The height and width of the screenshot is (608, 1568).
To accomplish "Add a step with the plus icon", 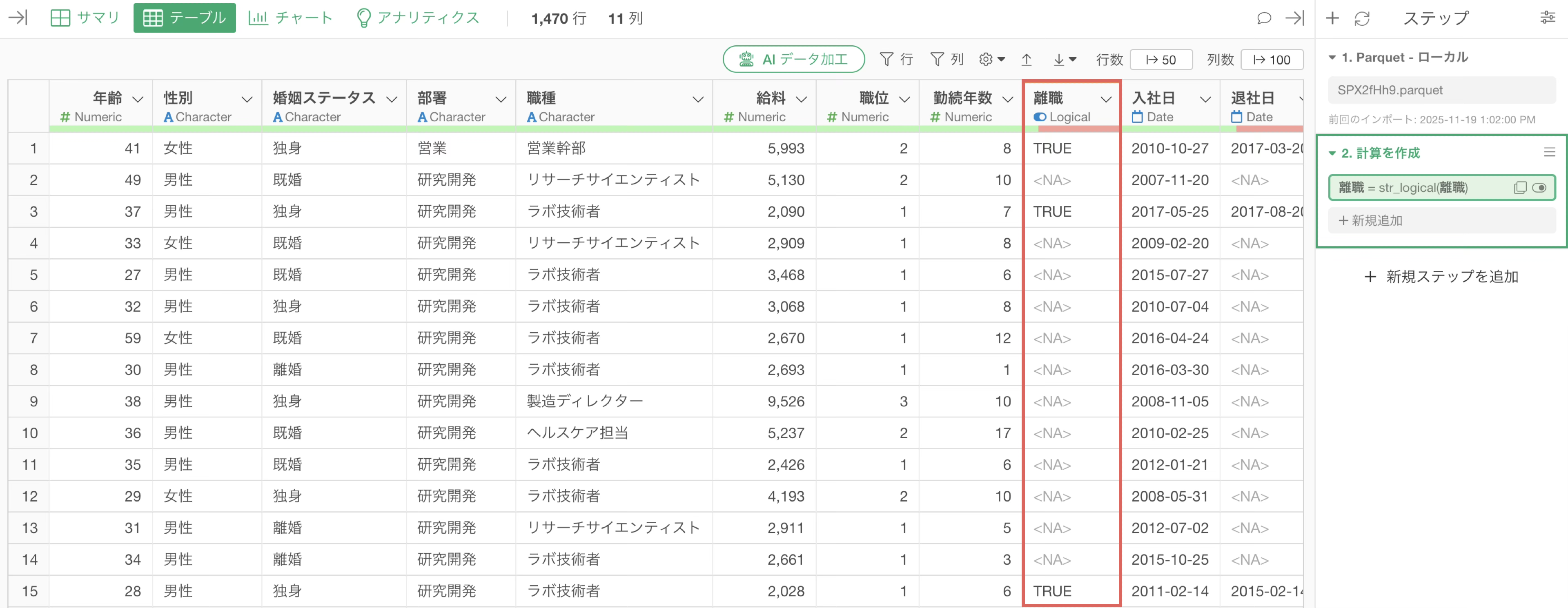I will pos(1332,18).
